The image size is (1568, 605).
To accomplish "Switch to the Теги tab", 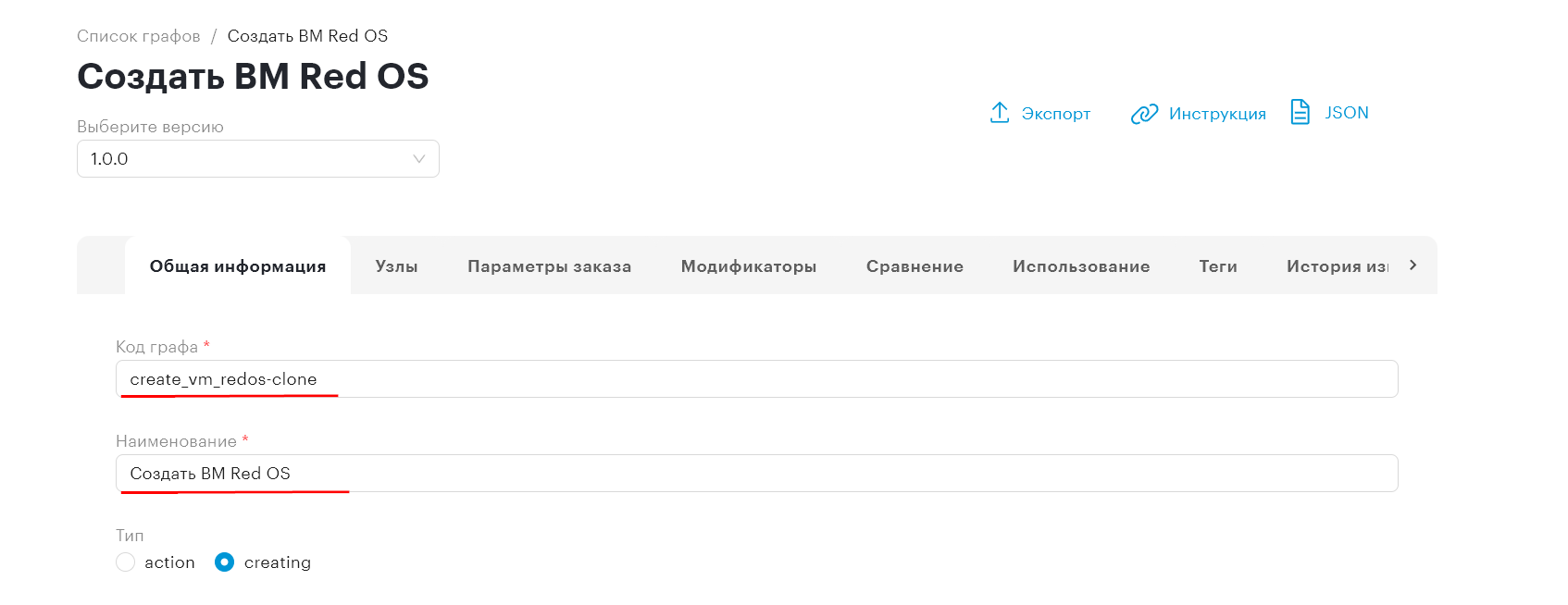I will [x=1218, y=265].
